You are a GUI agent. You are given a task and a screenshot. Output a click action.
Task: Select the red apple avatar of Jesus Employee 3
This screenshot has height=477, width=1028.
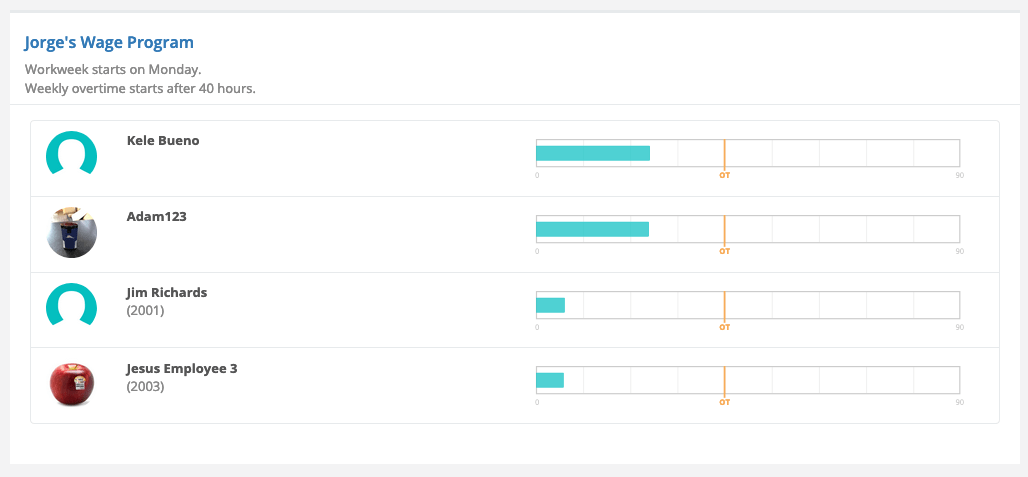point(71,384)
